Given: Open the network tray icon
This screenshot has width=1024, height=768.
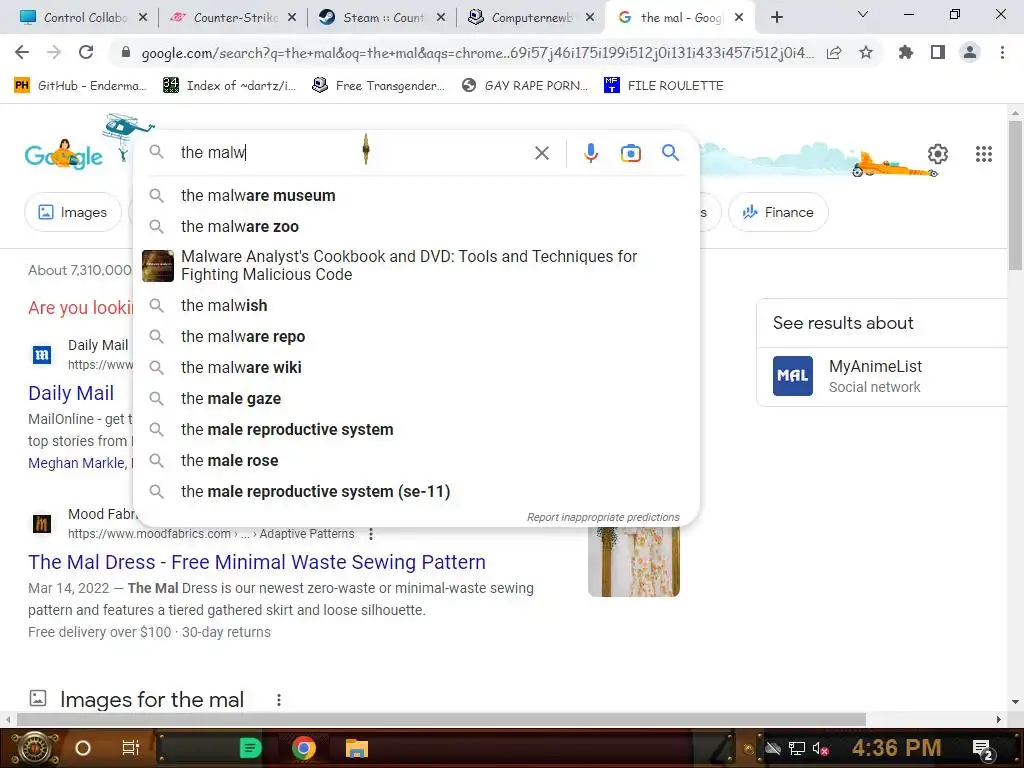Looking at the screenshot, I should pyautogui.click(x=797, y=748).
